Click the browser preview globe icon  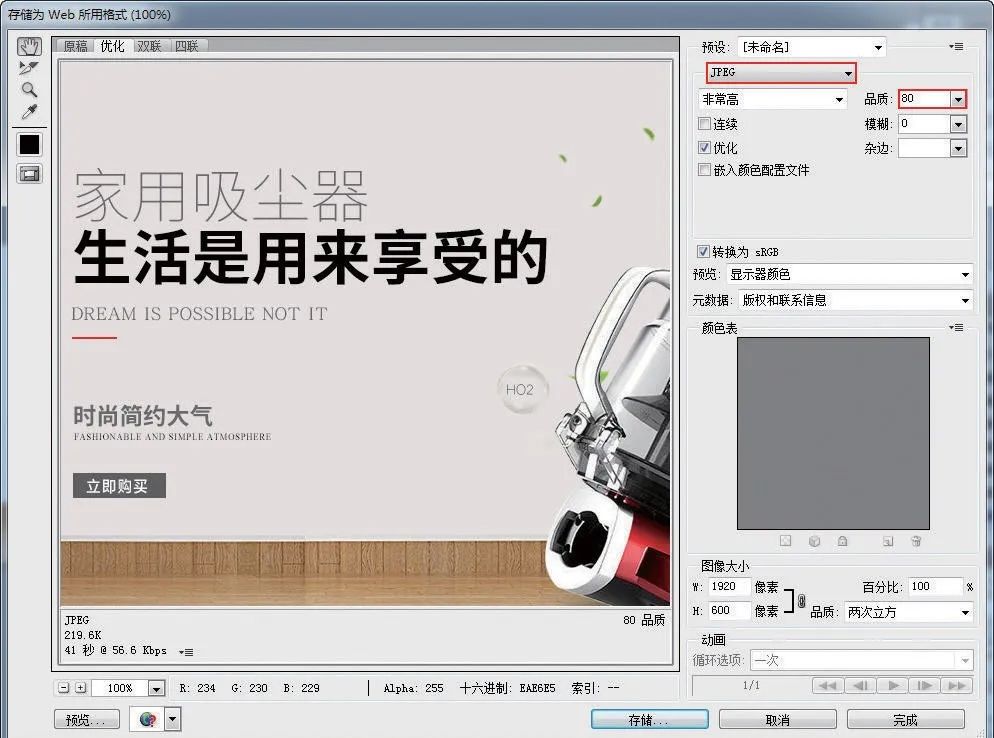[148, 720]
